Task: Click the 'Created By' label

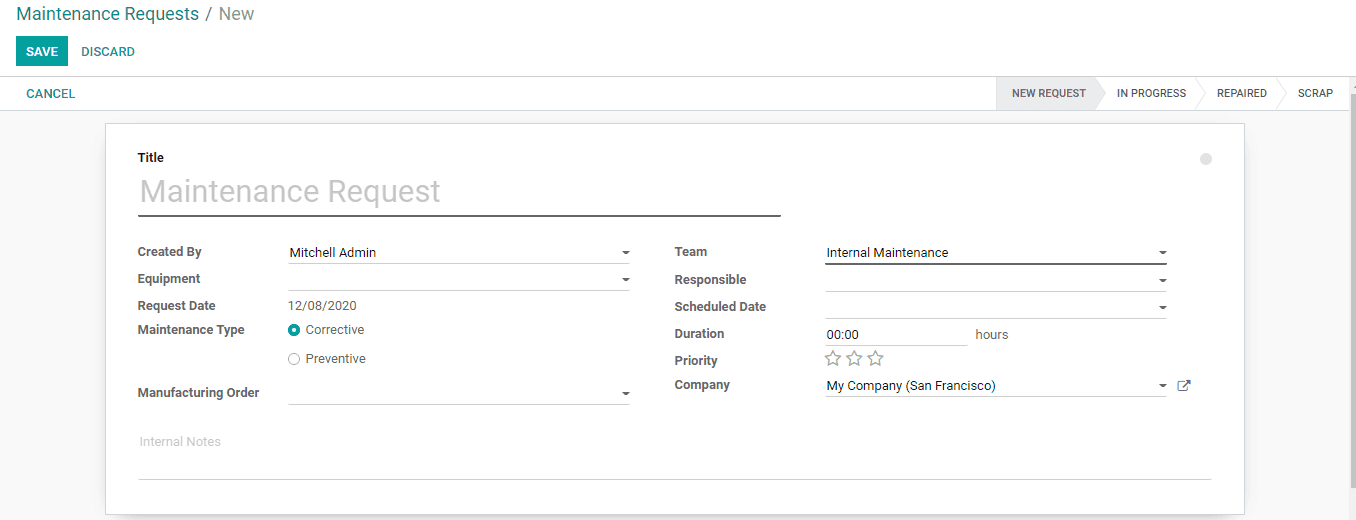Action: click(170, 252)
